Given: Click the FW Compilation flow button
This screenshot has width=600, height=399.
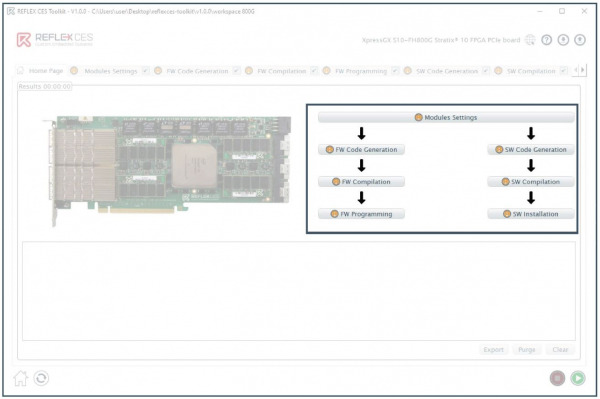Looking at the screenshot, I should pos(361,182).
